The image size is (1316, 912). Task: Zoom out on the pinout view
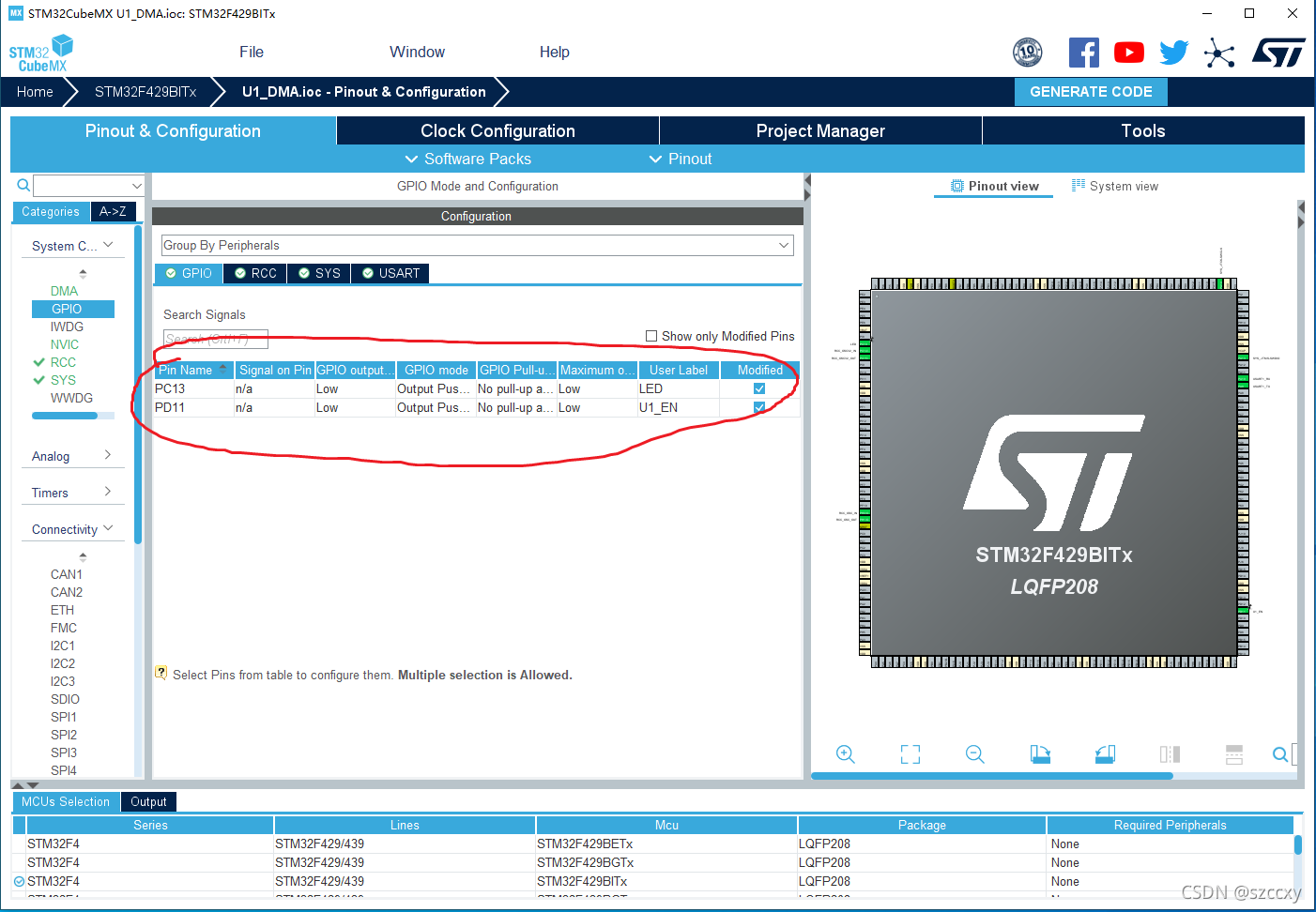(975, 754)
